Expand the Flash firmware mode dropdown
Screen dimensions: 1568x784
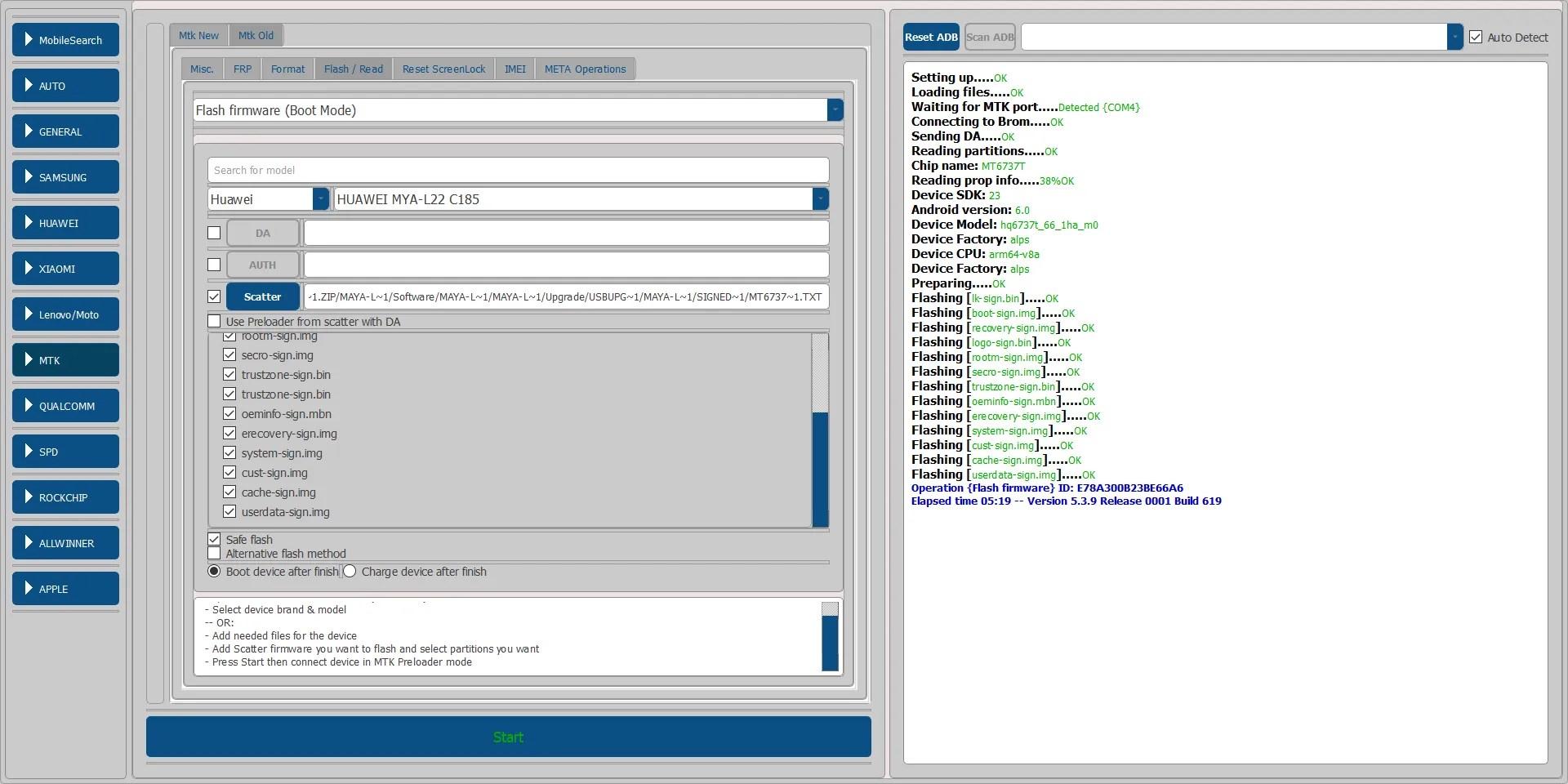[x=835, y=110]
